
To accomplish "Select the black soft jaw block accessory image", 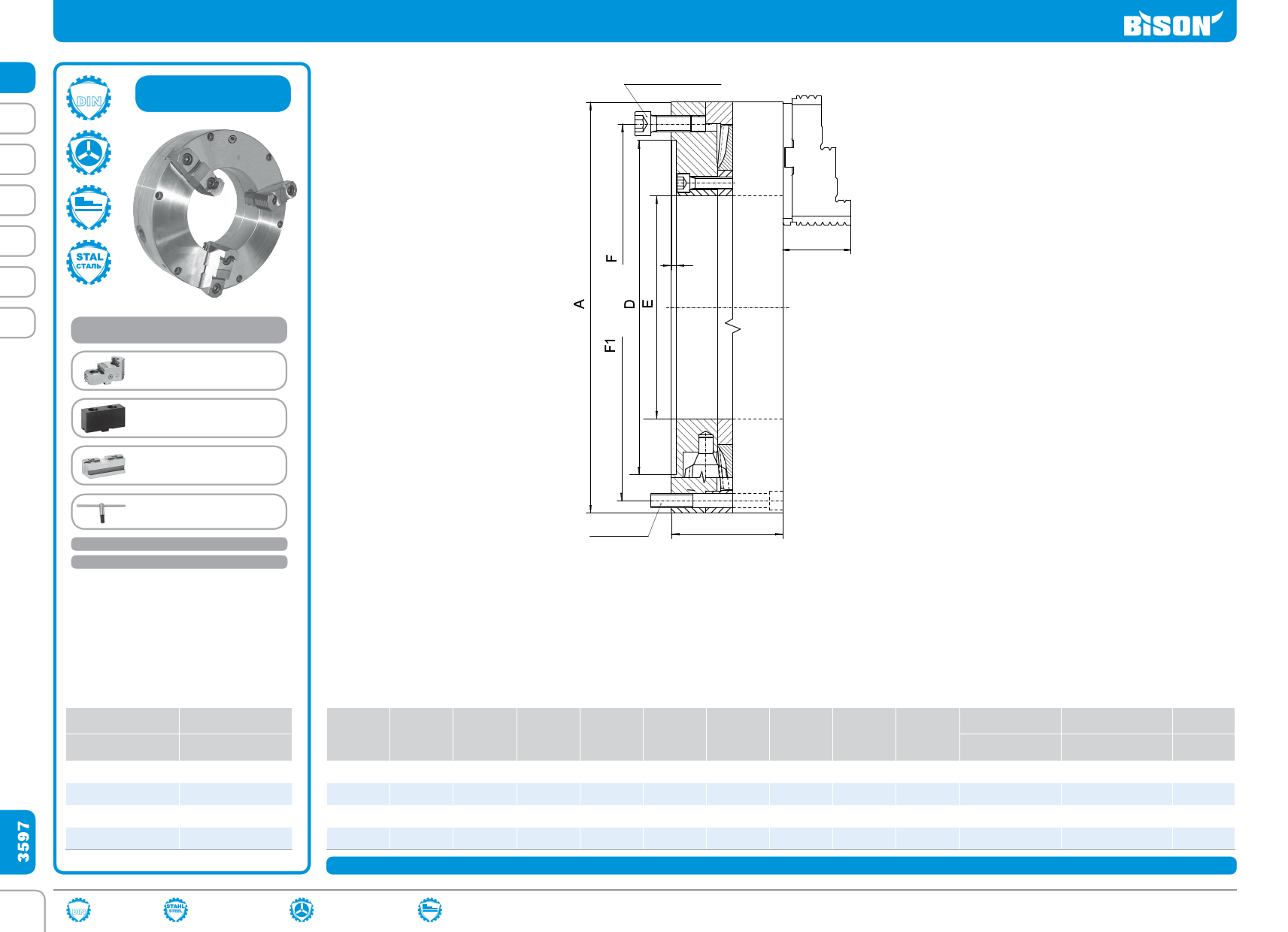I will click(x=103, y=418).
